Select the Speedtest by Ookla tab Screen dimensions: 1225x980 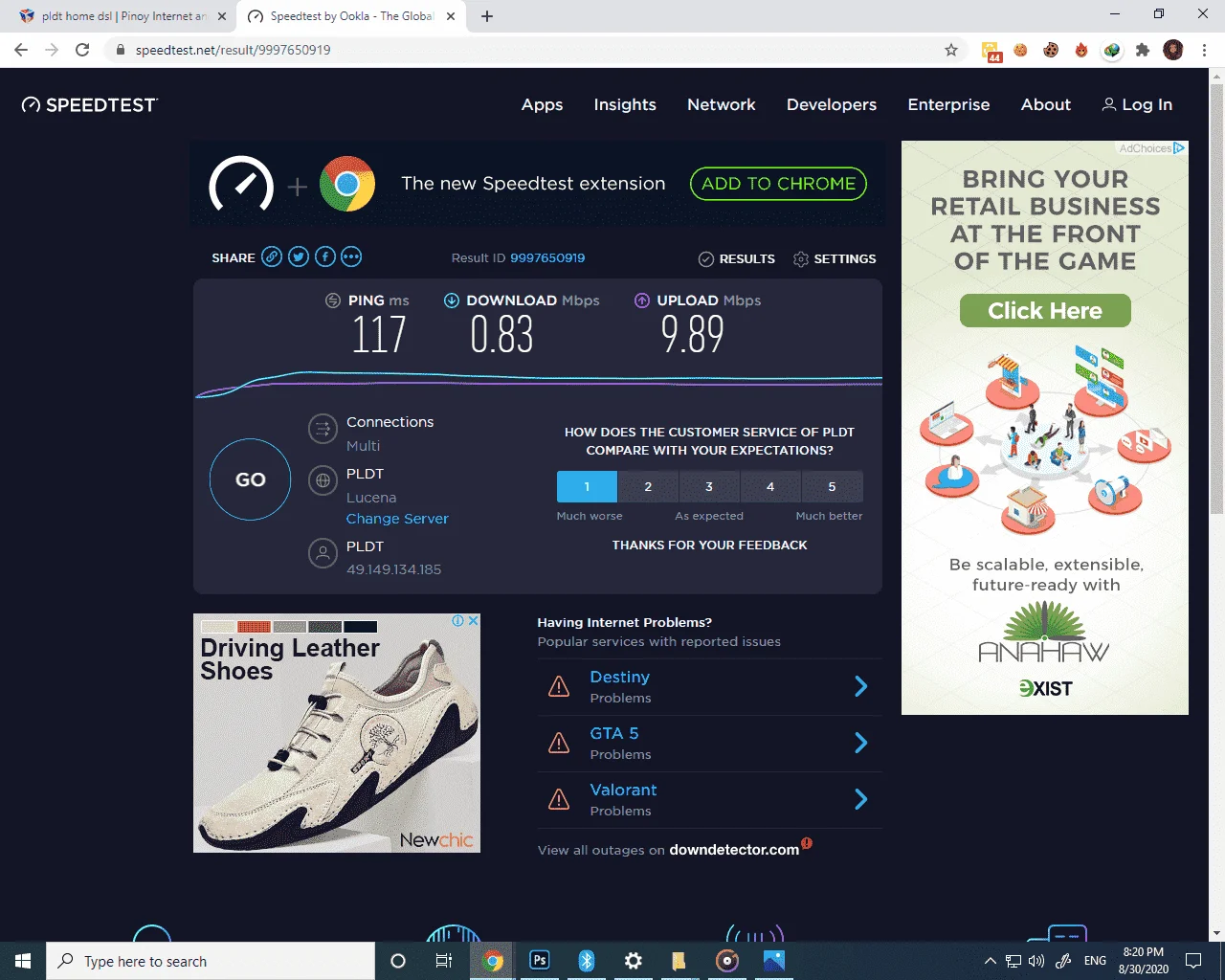(x=352, y=16)
